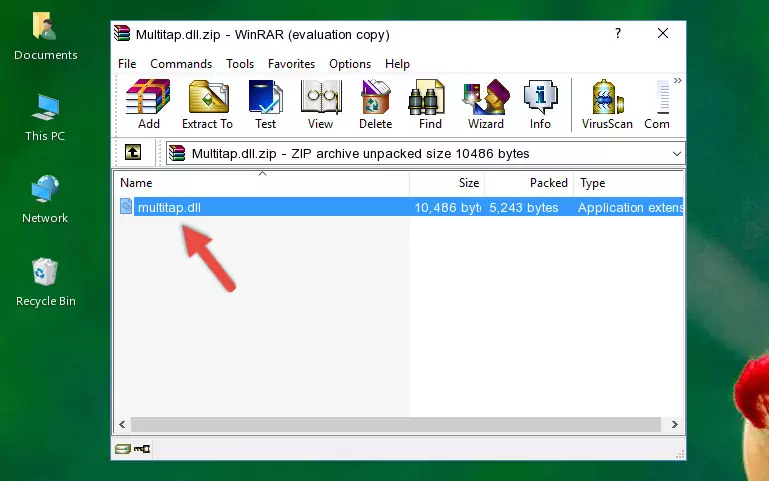Click the 5,243 bytes packed cell
Screen dimensions: 769x481
click(523, 207)
